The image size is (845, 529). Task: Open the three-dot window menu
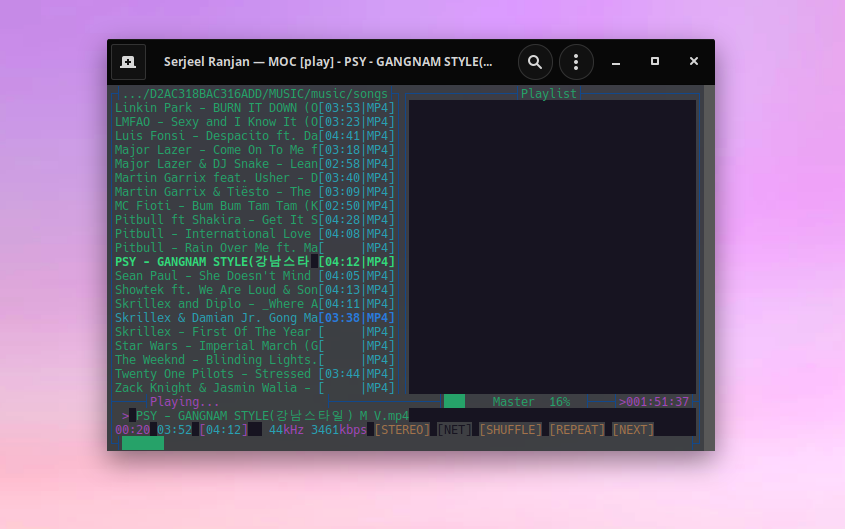coord(576,62)
